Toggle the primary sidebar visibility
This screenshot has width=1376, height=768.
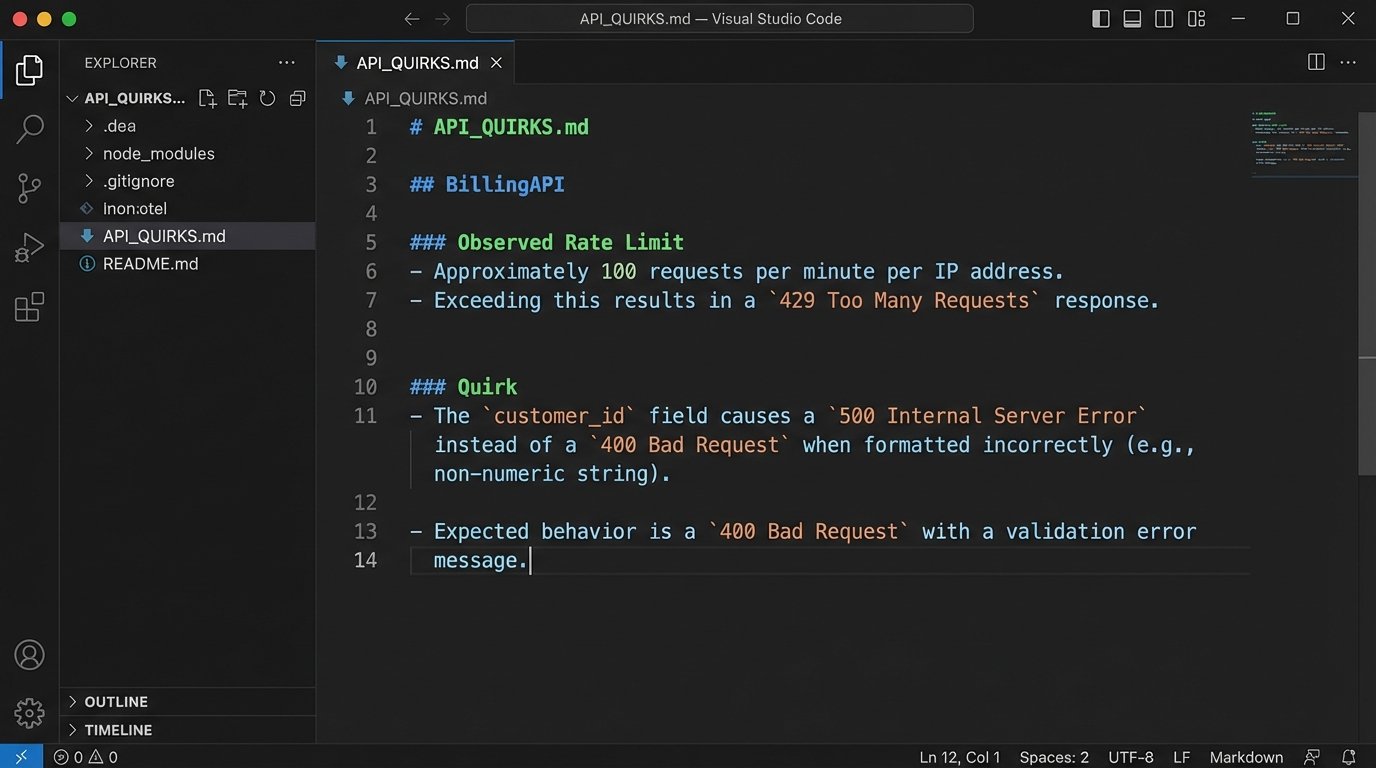tap(1100, 18)
